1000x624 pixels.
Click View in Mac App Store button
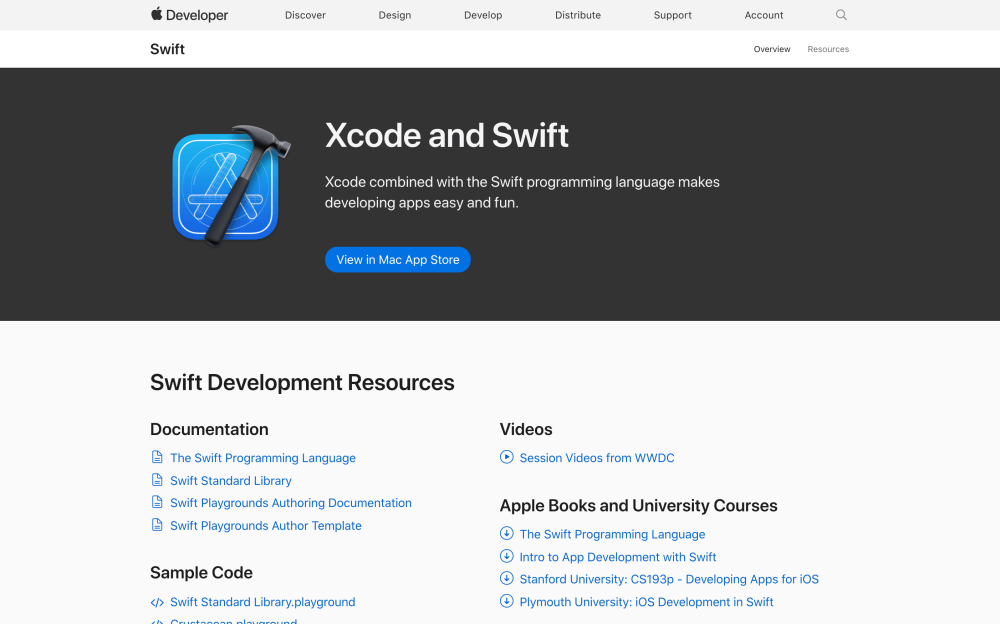tap(398, 260)
